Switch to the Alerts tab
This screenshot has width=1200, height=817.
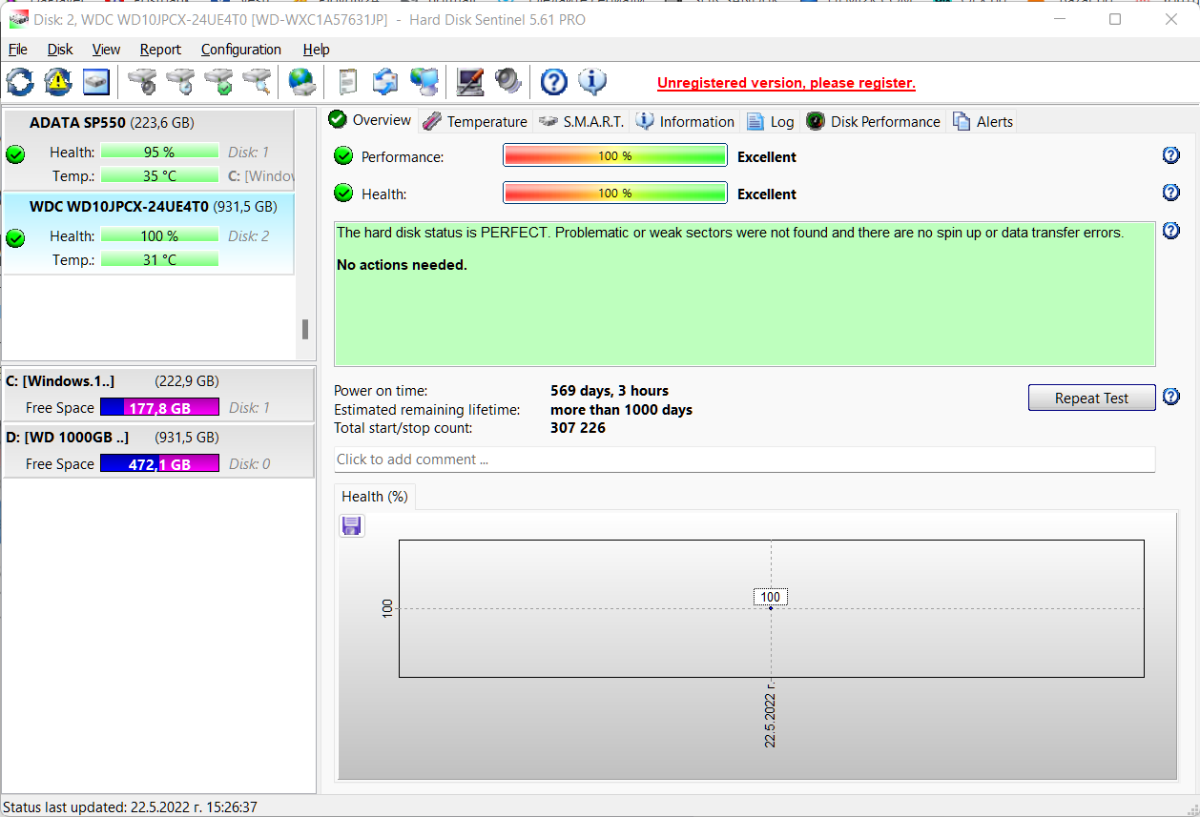pos(983,121)
